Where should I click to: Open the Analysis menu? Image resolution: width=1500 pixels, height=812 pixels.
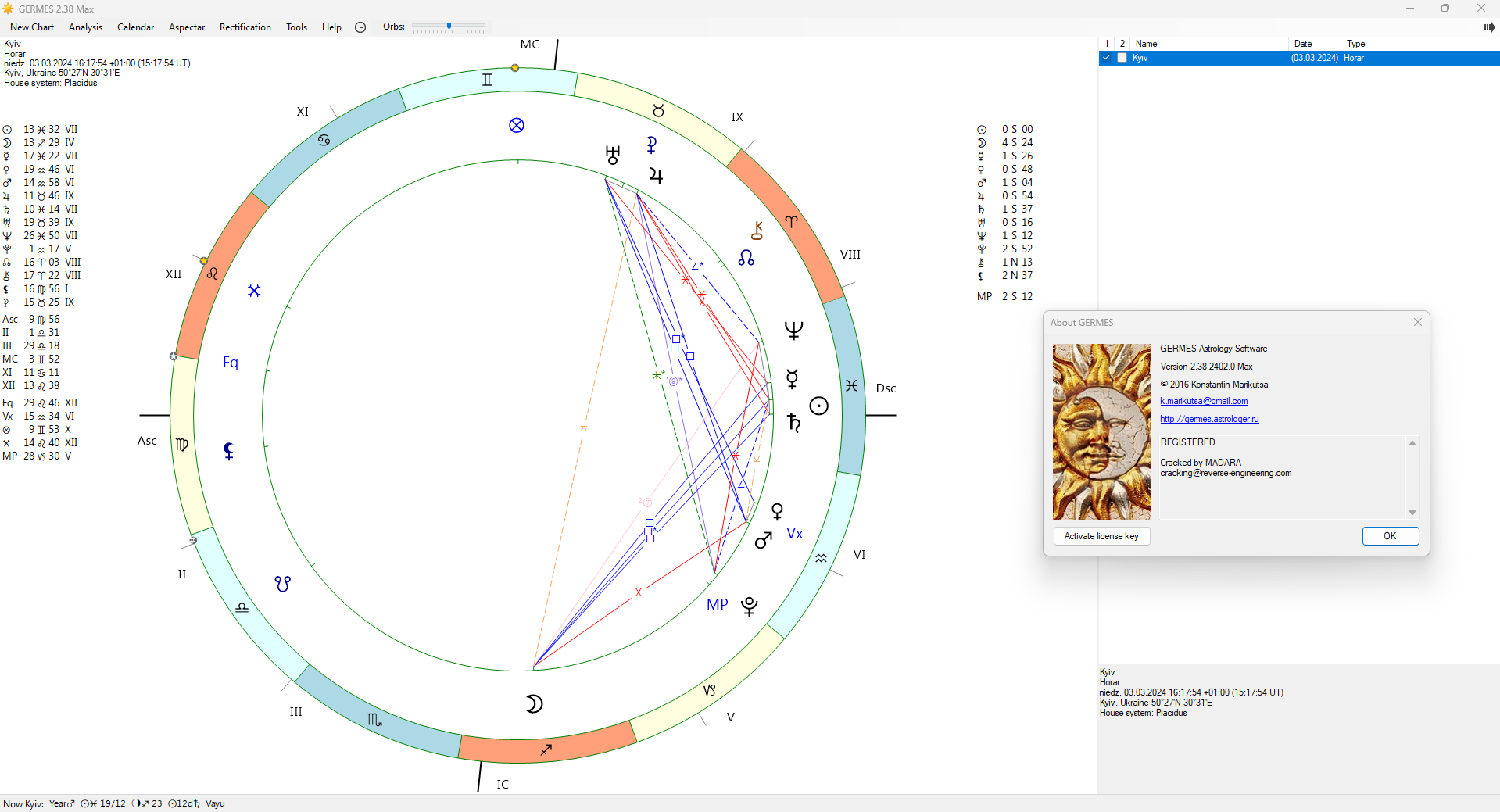pyautogui.click(x=85, y=27)
